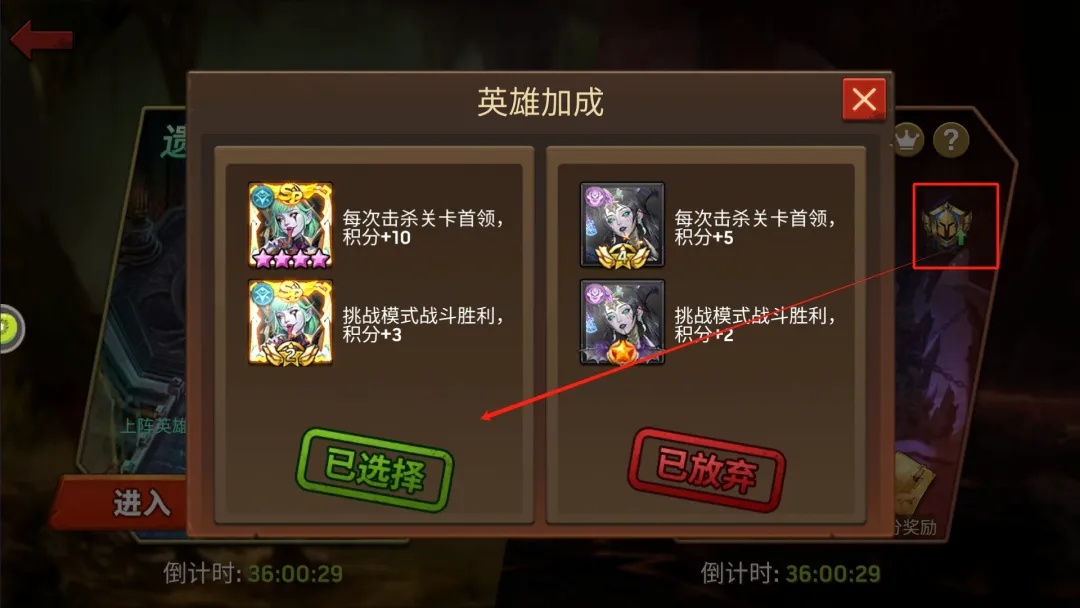Select the SP hero portrait with badge 2
The image size is (1080, 608).
(290, 322)
